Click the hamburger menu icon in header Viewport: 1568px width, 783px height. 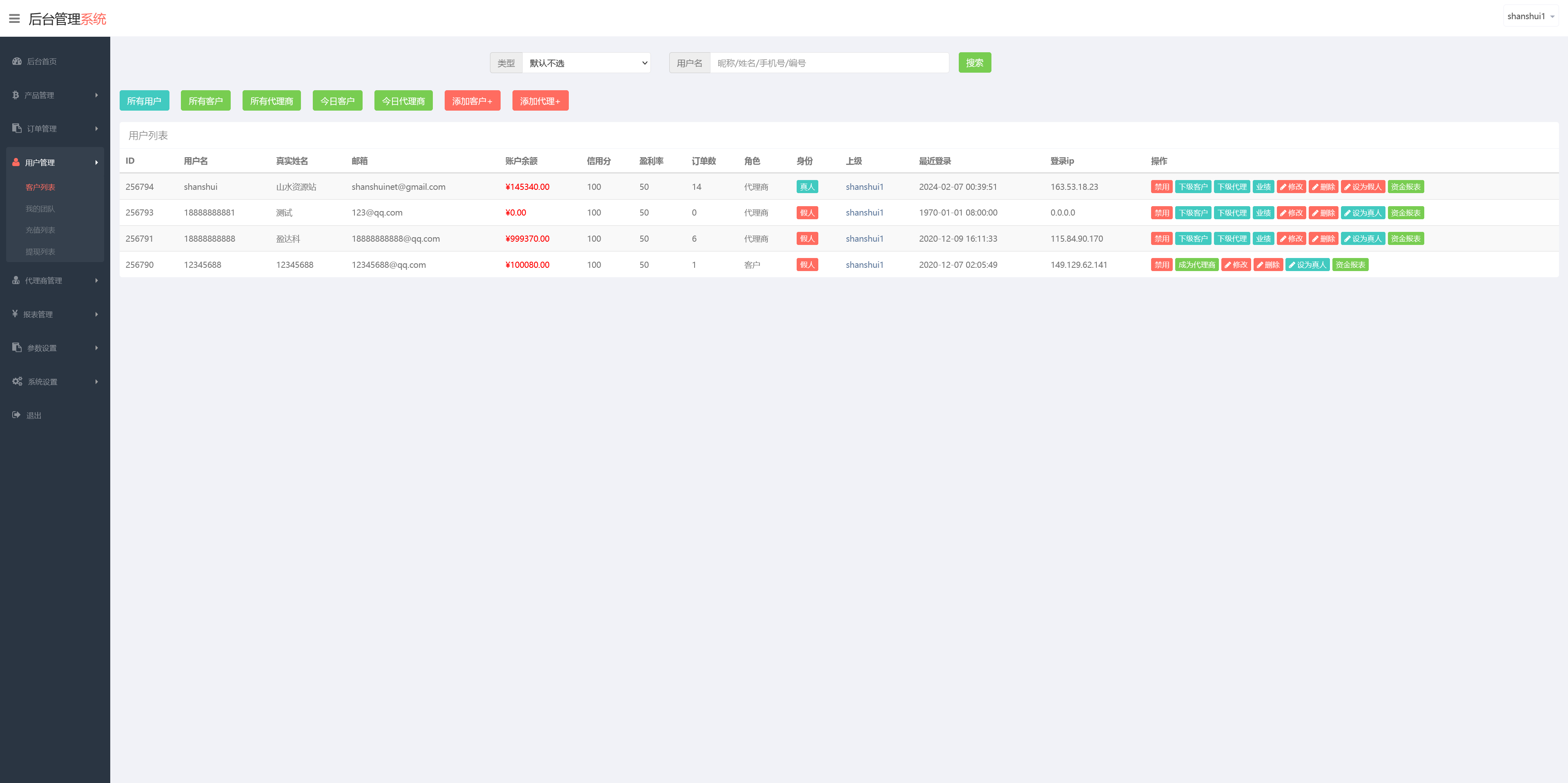tap(15, 19)
